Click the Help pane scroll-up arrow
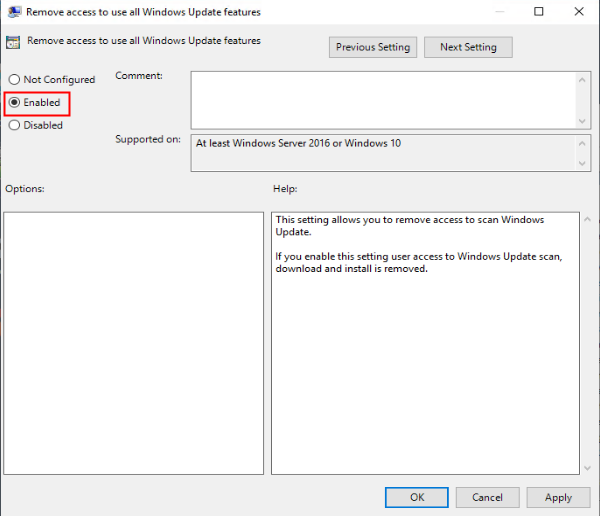Viewport: 600px width, 516px height. [x=588, y=219]
